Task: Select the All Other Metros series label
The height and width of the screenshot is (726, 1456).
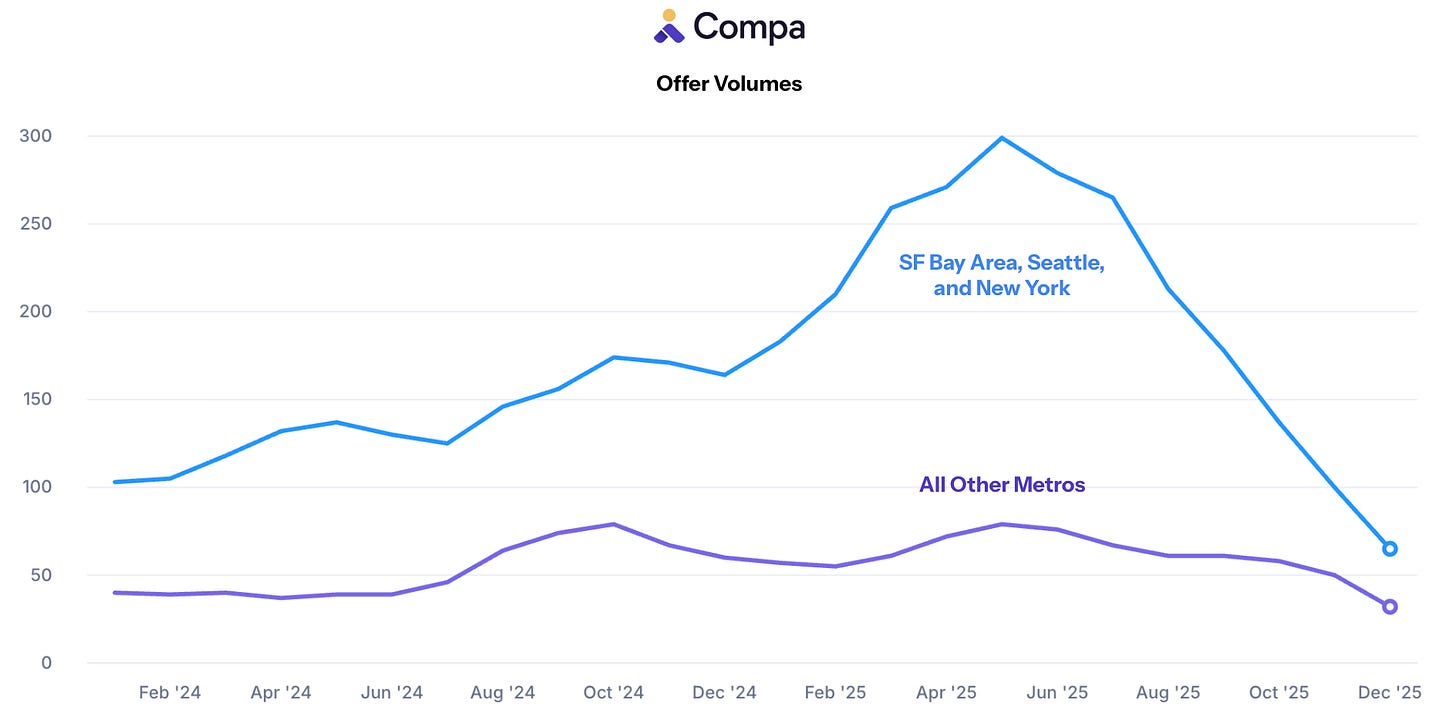Action: pos(1002,485)
